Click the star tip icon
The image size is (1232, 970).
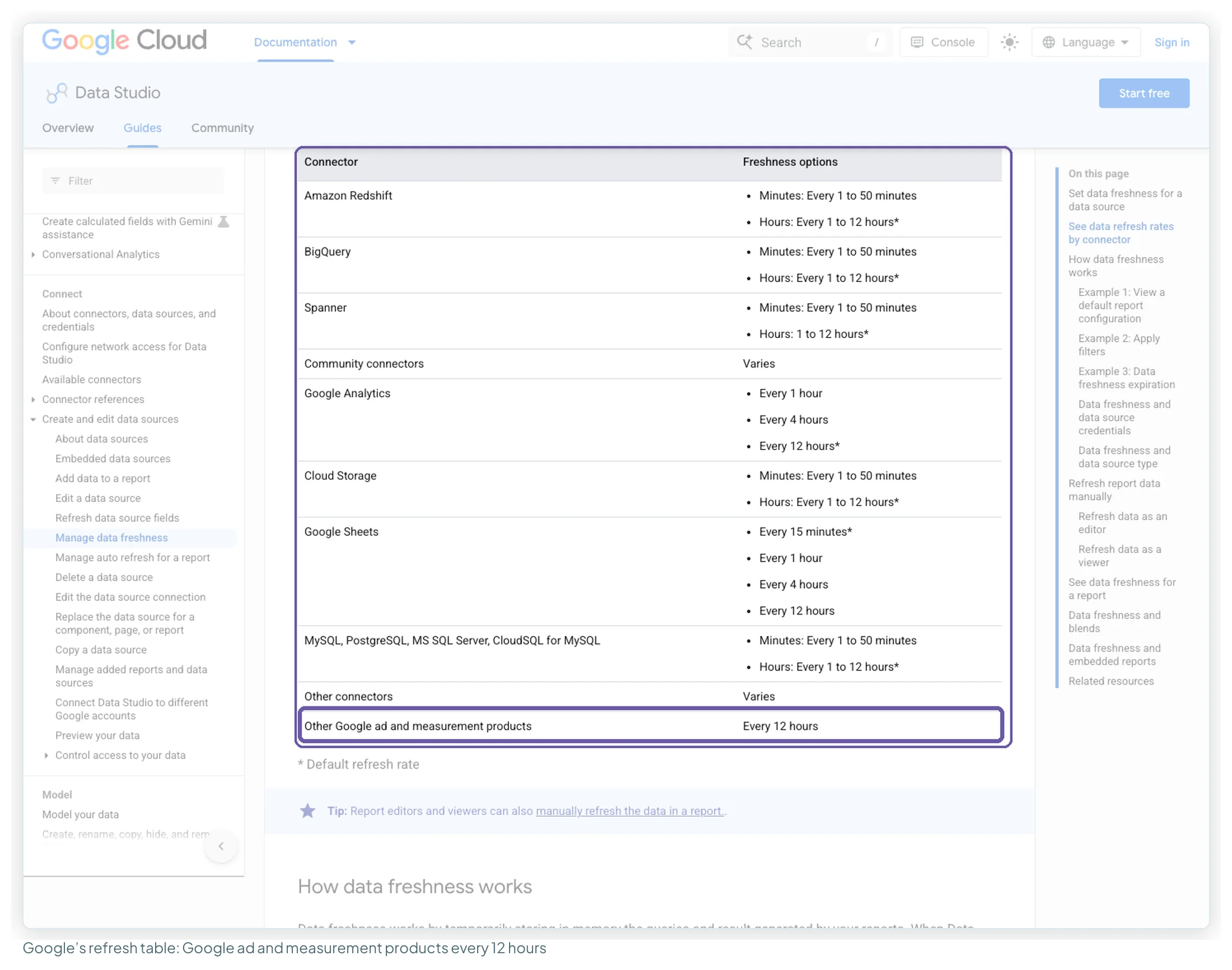307,810
